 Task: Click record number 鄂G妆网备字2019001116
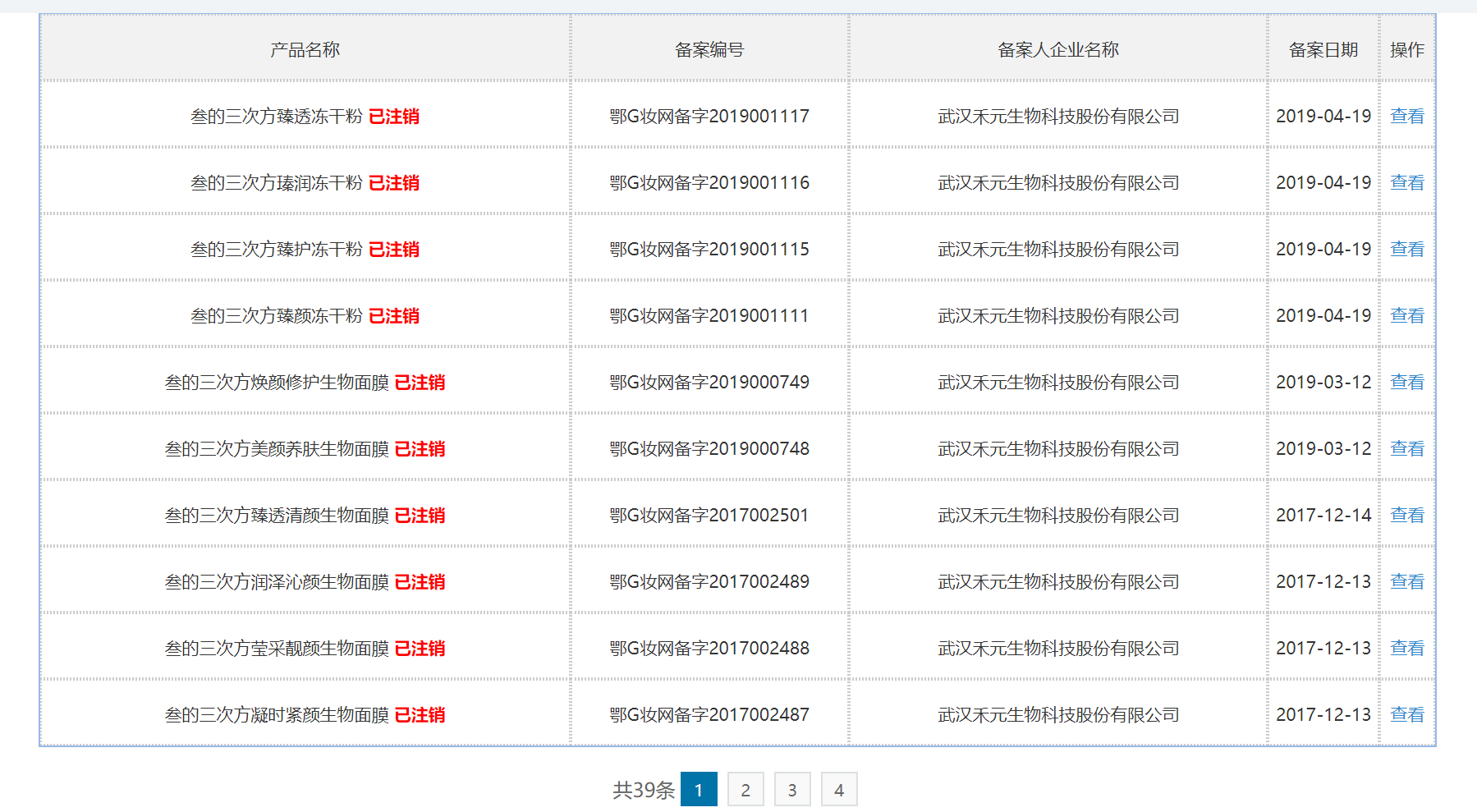tap(709, 182)
